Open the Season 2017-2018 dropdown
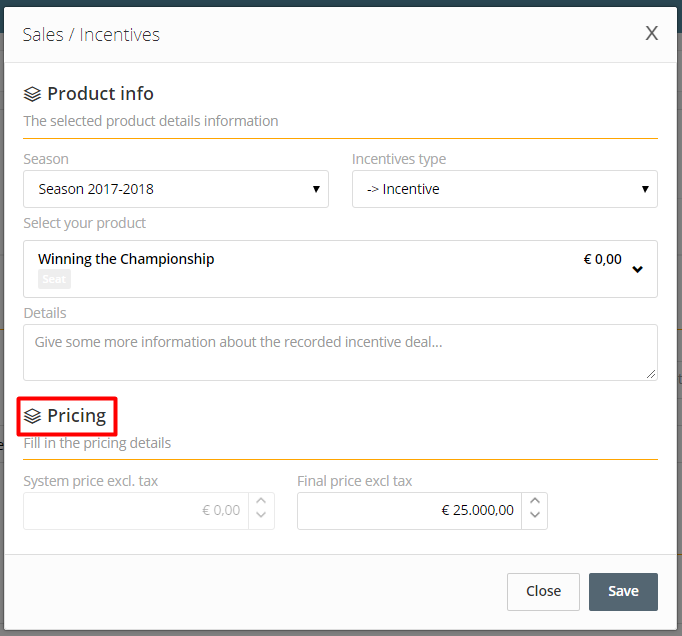 [176, 189]
